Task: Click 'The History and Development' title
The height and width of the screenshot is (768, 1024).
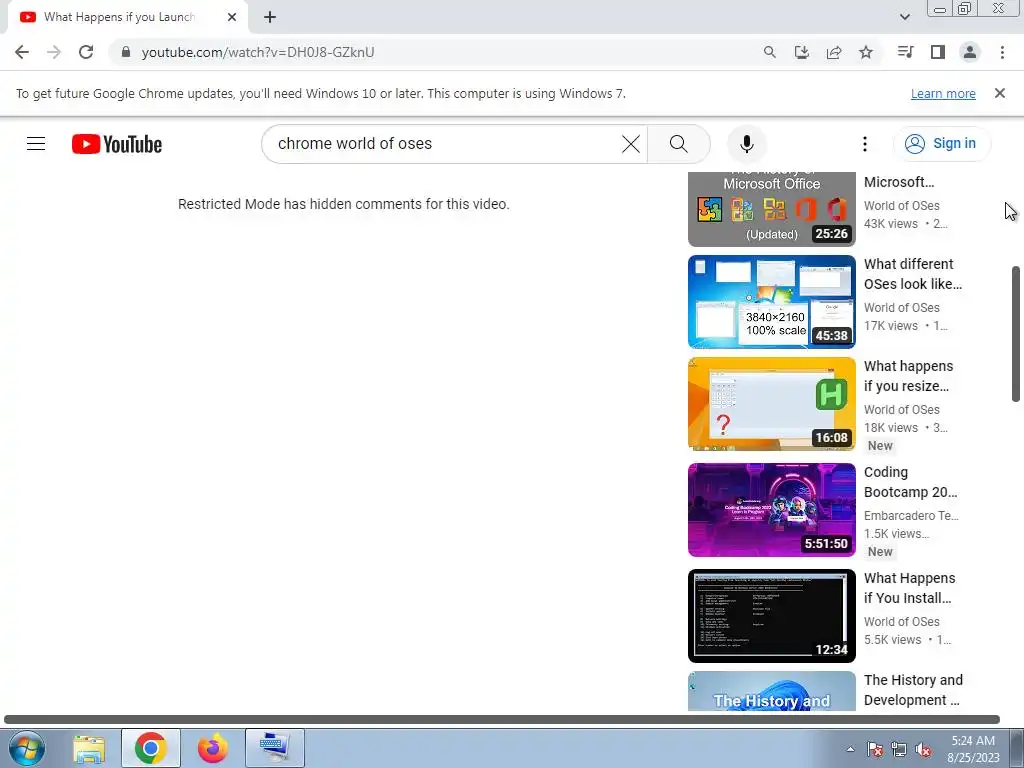Action: point(913,690)
